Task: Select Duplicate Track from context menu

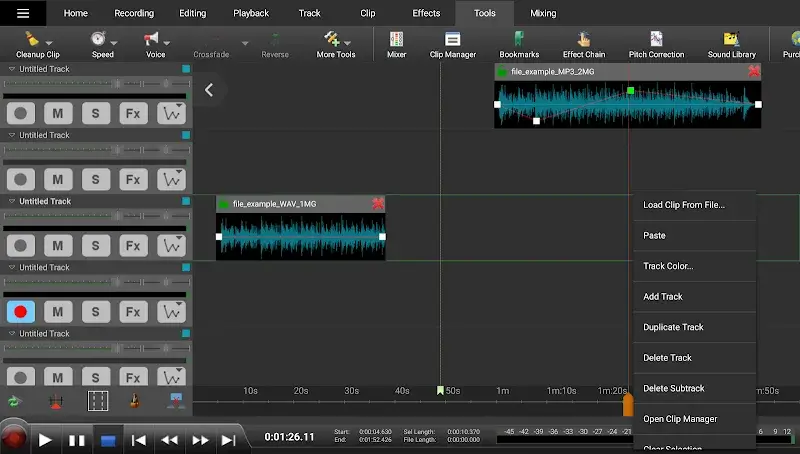Action: click(673, 327)
